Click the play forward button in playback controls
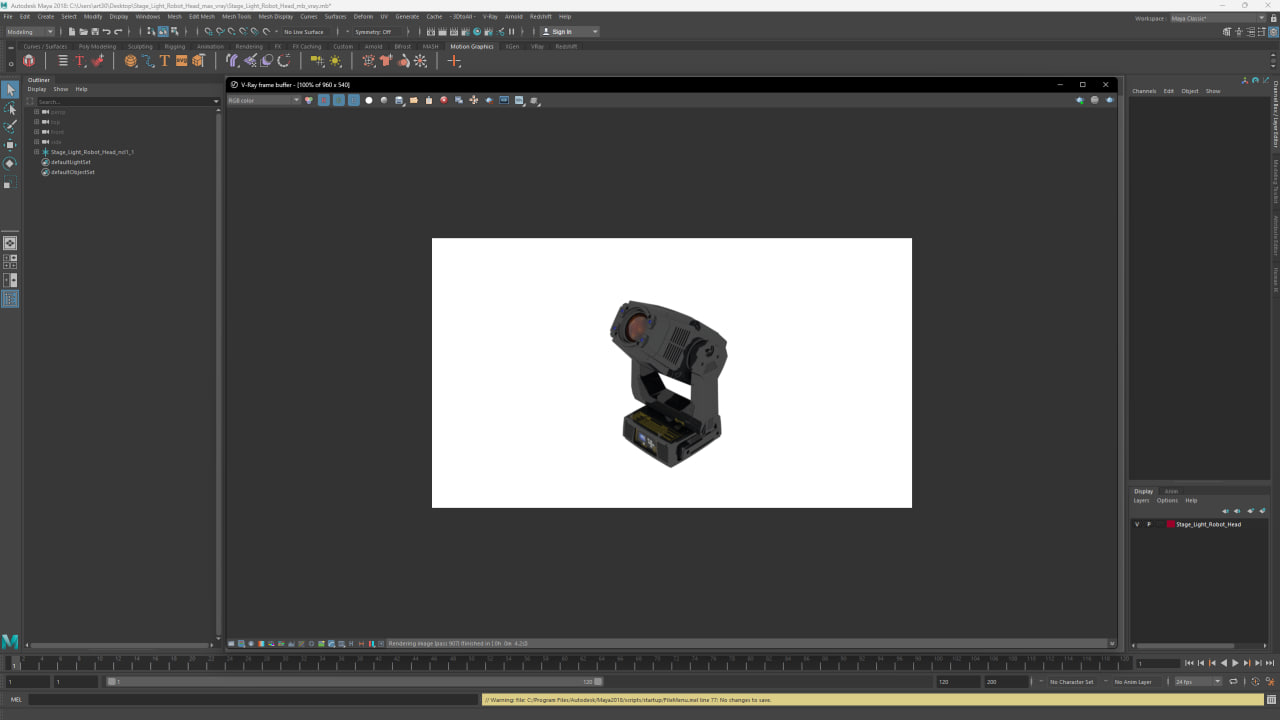Image resolution: width=1280 pixels, height=720 pixels. 1235,663
